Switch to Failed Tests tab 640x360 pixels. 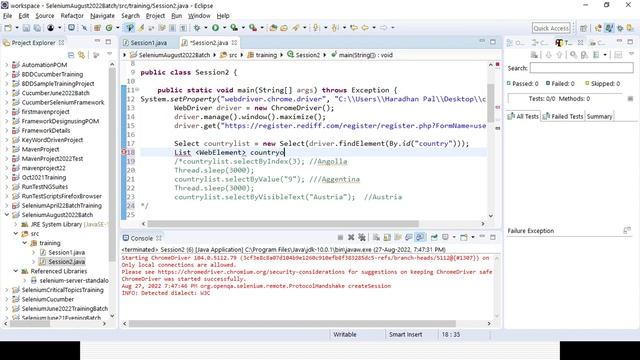pos(563,116)
